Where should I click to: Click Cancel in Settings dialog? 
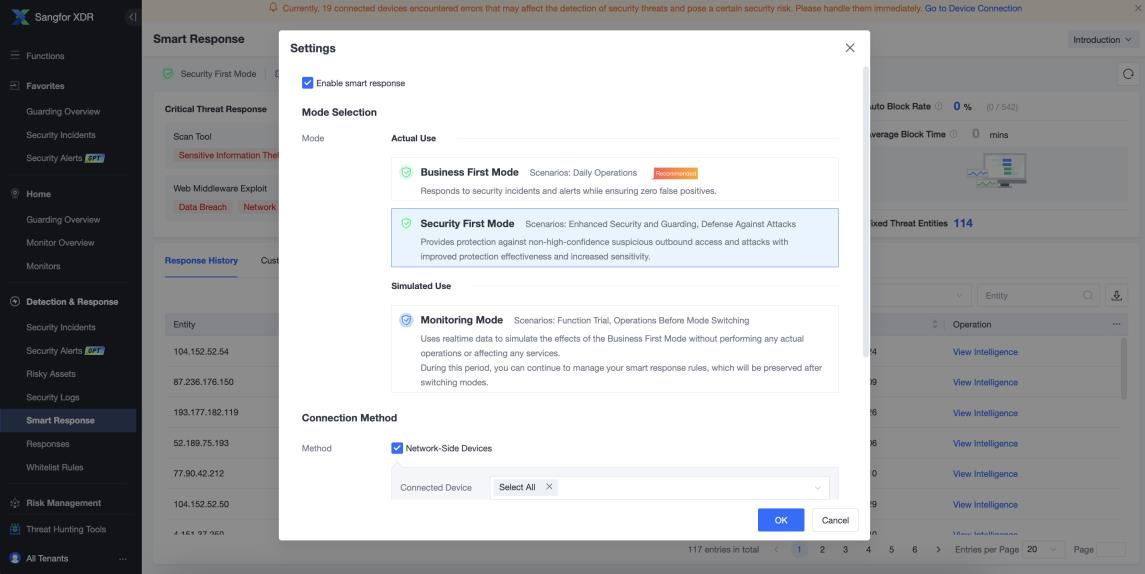coord(835,520)
